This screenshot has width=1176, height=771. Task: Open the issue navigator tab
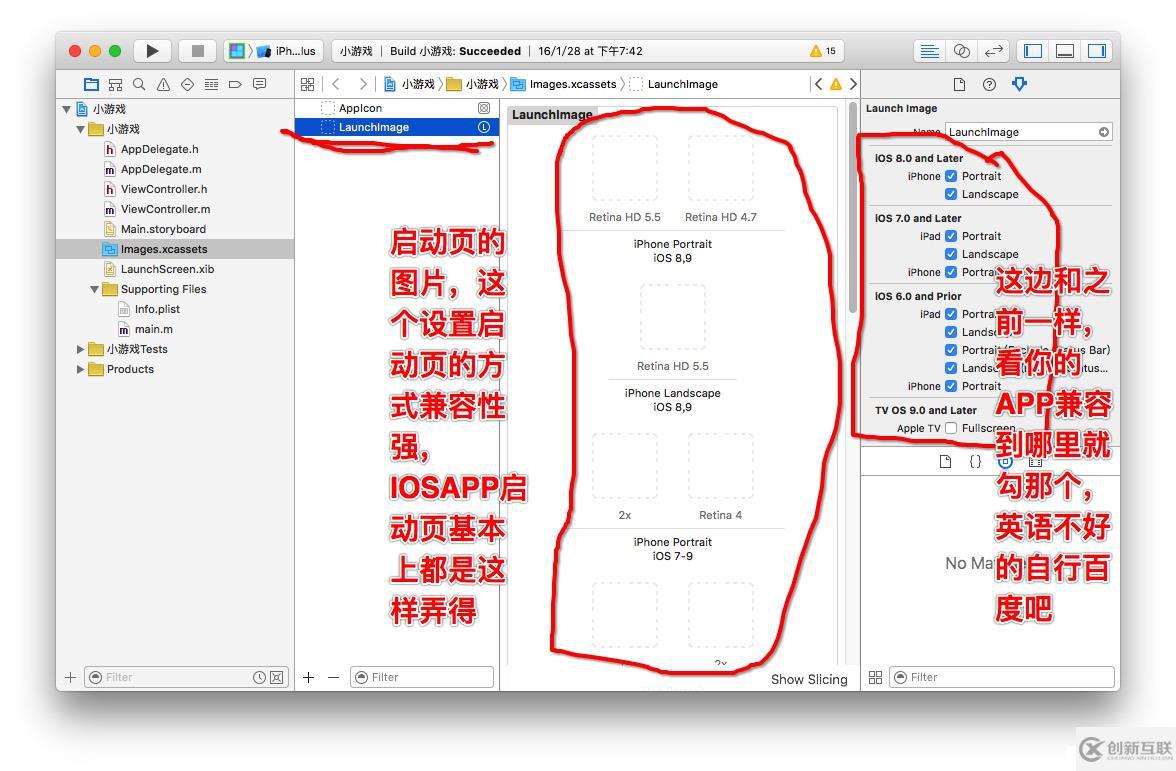point(163,84)
